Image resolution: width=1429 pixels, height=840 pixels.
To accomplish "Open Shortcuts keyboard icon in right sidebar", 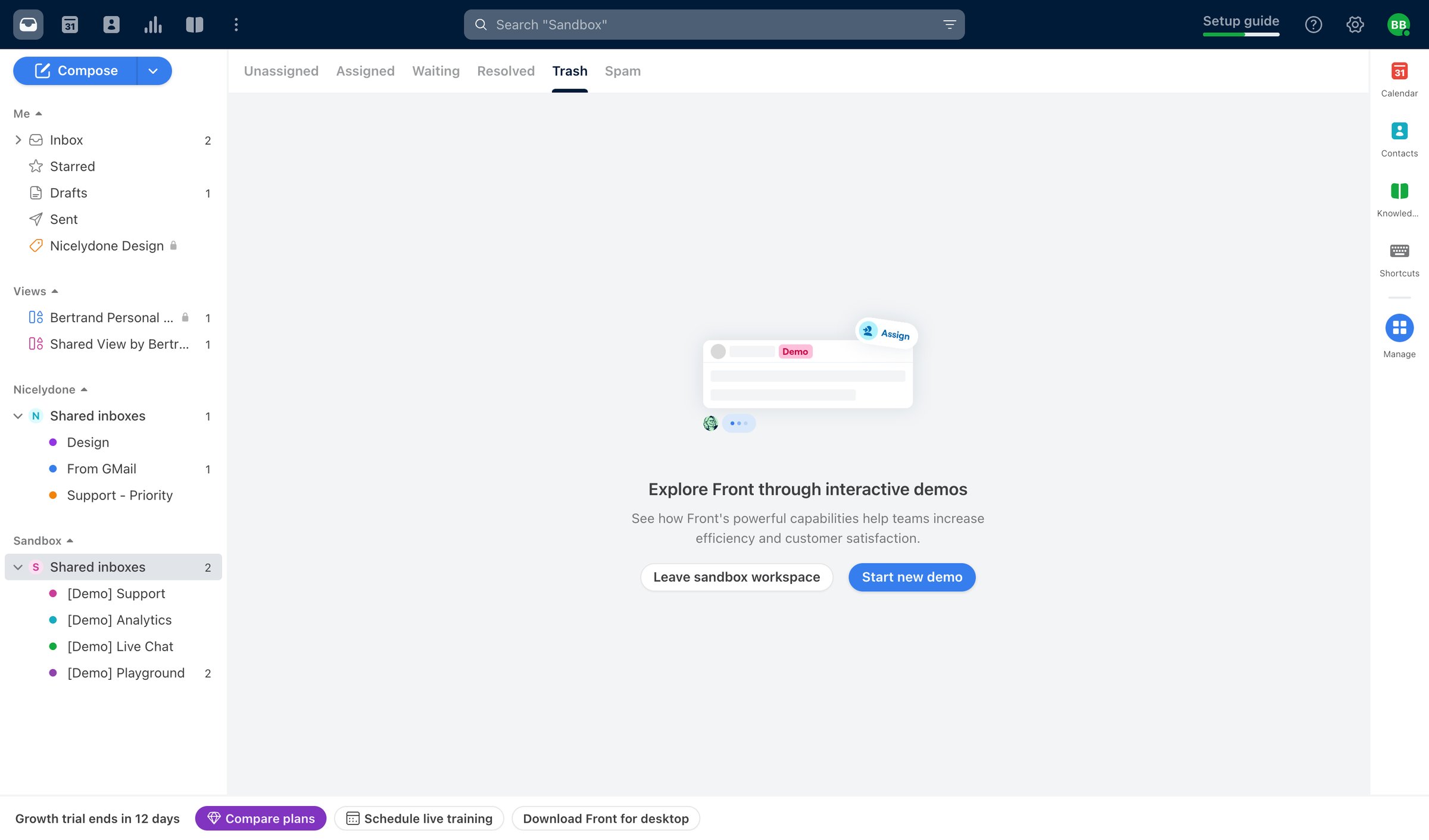I will tap(1399, 260).
